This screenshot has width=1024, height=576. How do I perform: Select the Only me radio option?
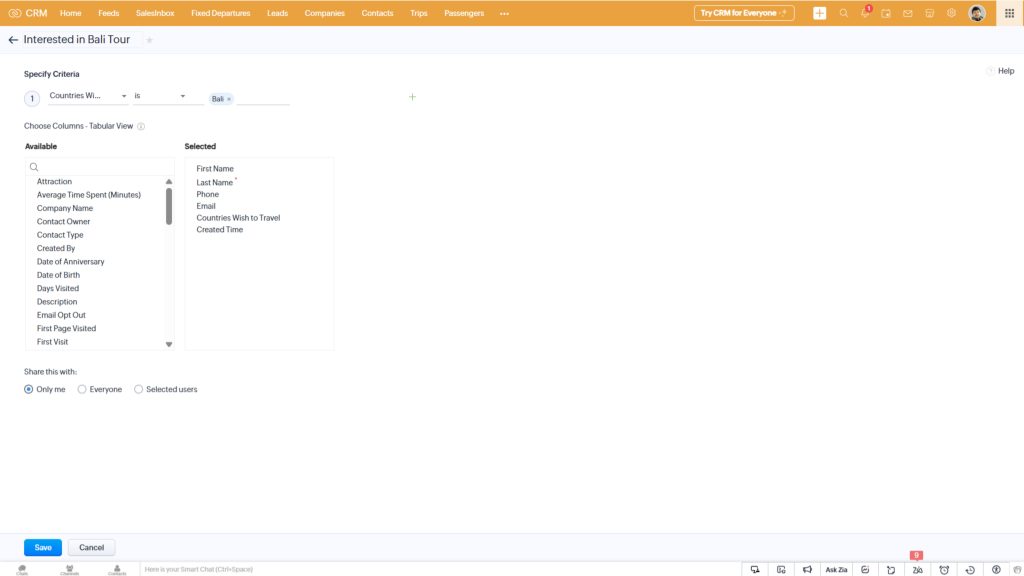pos(29,389)
